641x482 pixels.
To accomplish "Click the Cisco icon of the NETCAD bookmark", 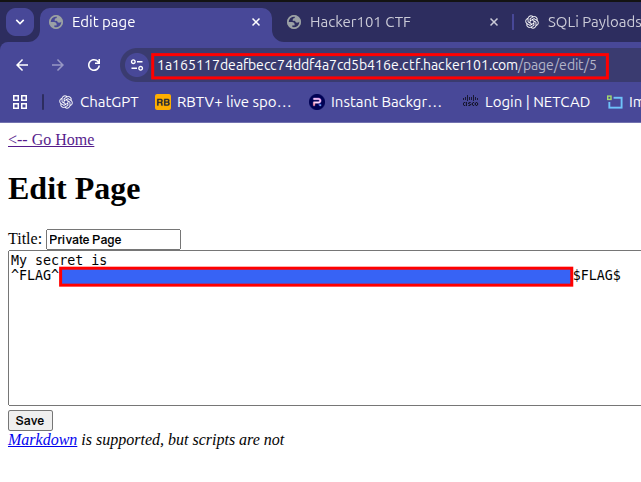I will point(470,101).
